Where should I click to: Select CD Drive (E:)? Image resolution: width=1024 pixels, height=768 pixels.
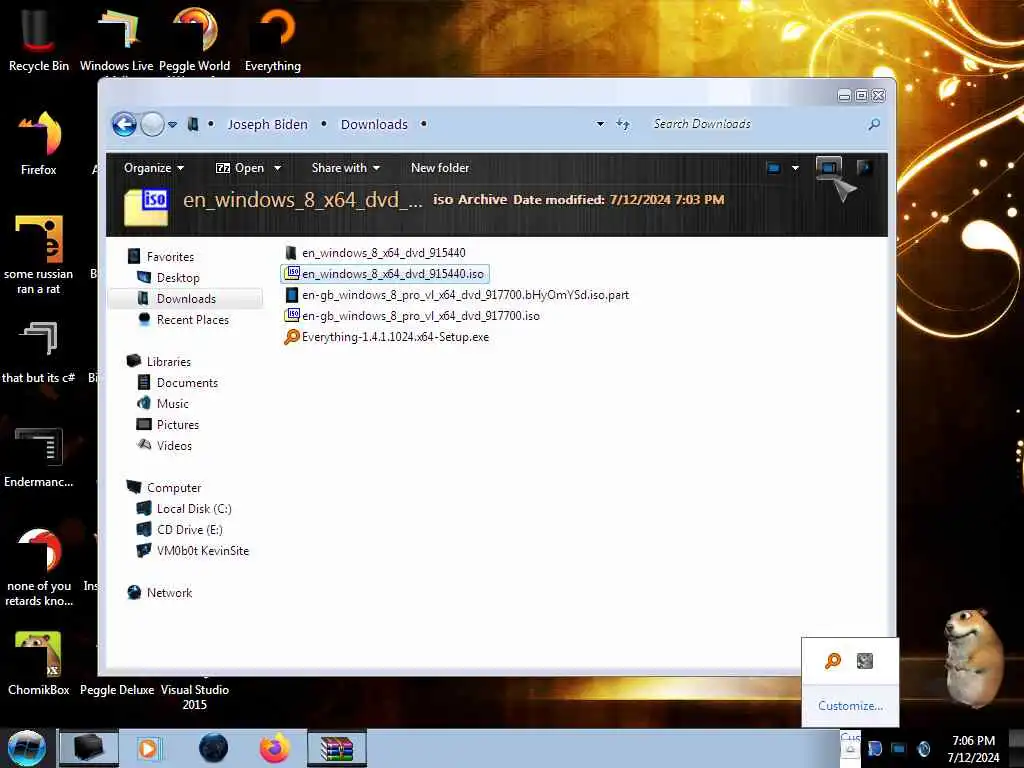(189, 530)
